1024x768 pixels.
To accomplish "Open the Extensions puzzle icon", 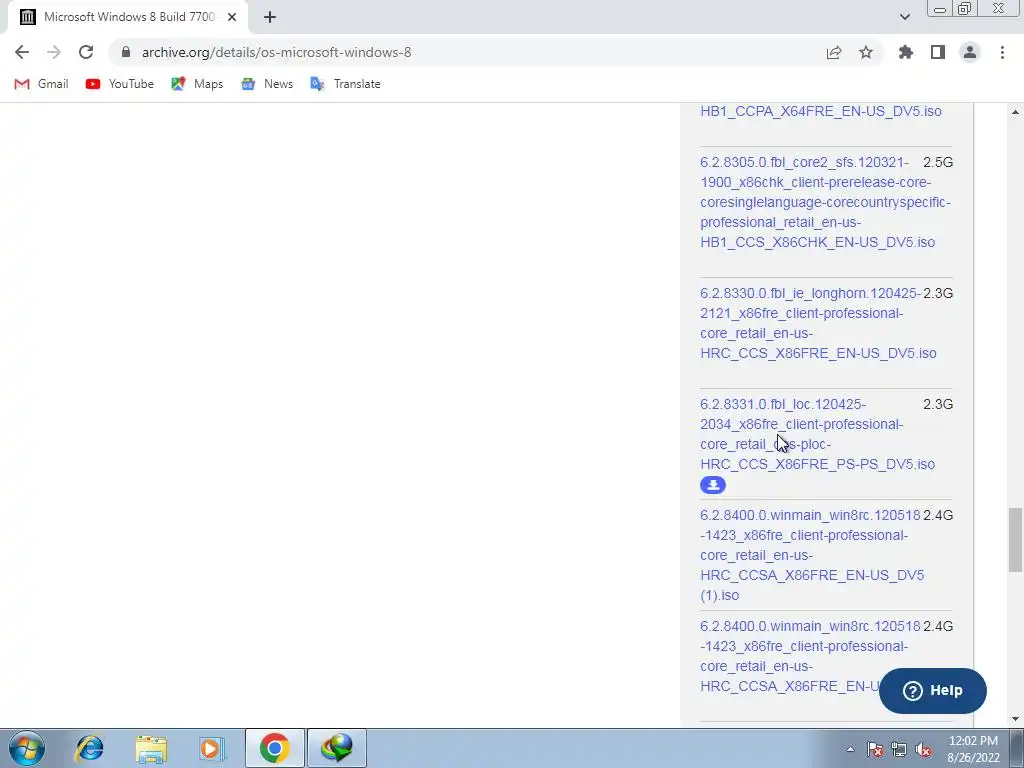I will tap(906, 52).
